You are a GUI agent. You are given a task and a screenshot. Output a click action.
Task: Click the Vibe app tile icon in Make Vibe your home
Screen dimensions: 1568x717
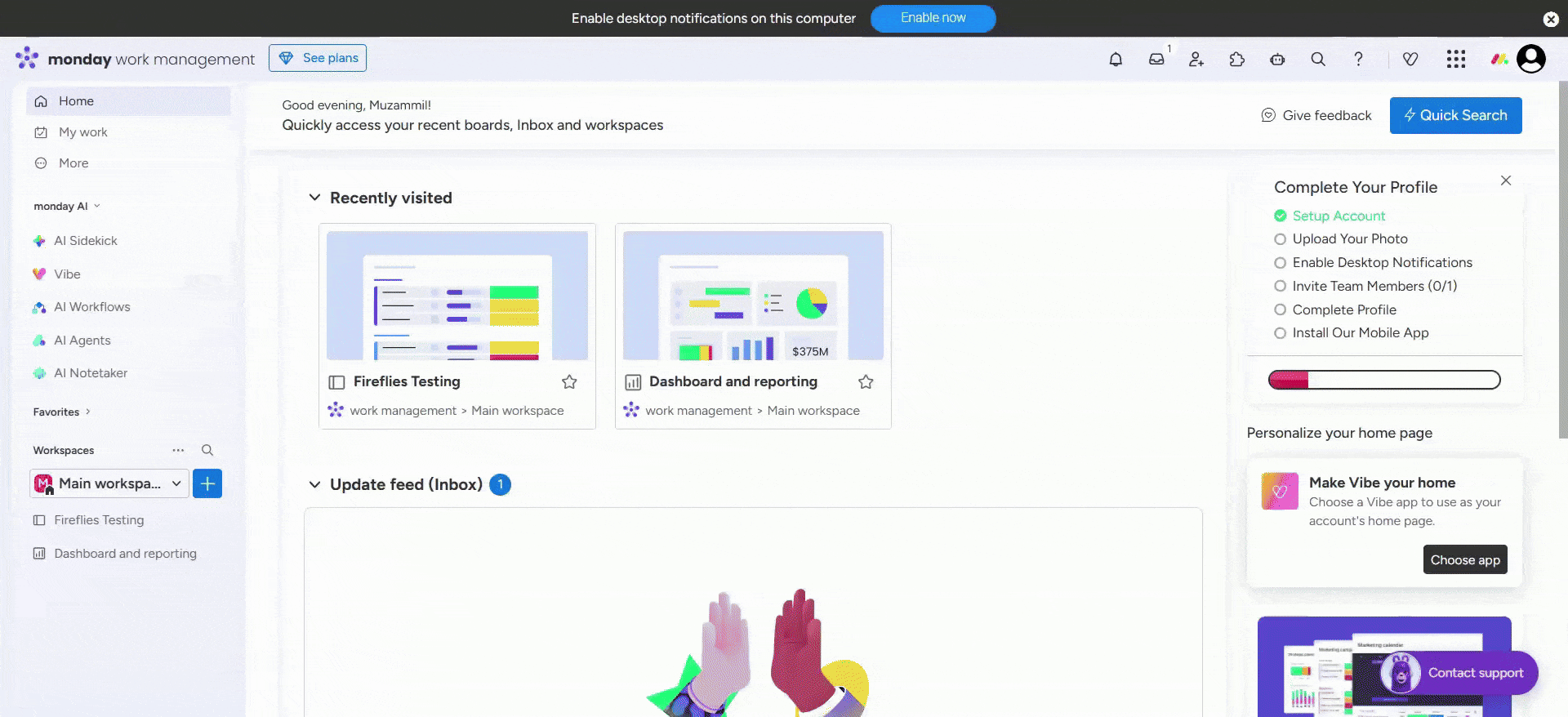[1280, 491]
